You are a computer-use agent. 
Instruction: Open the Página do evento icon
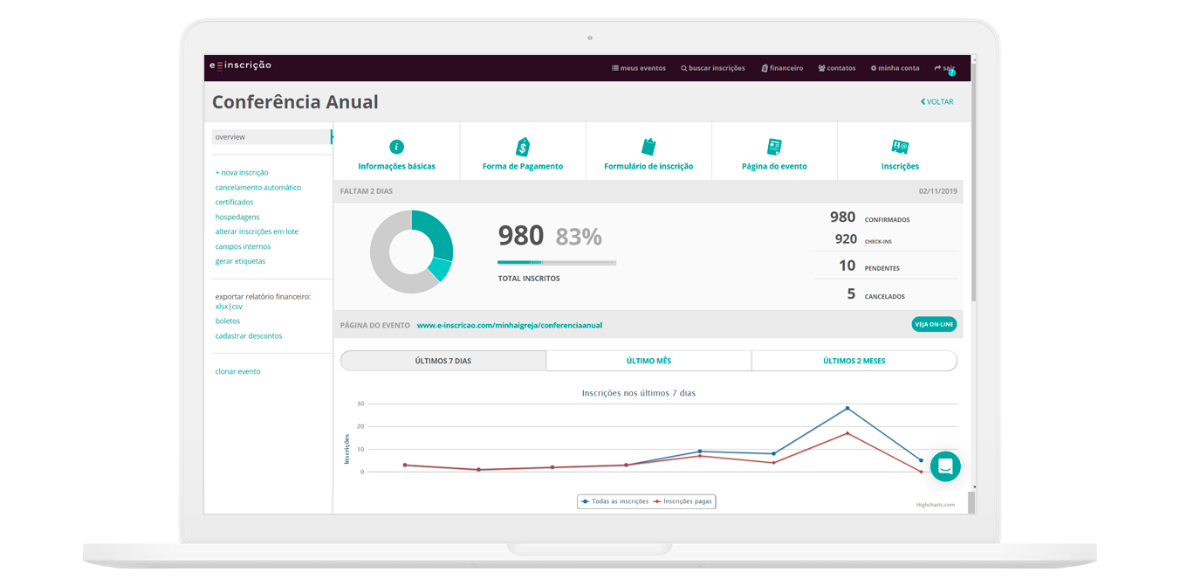774,147
